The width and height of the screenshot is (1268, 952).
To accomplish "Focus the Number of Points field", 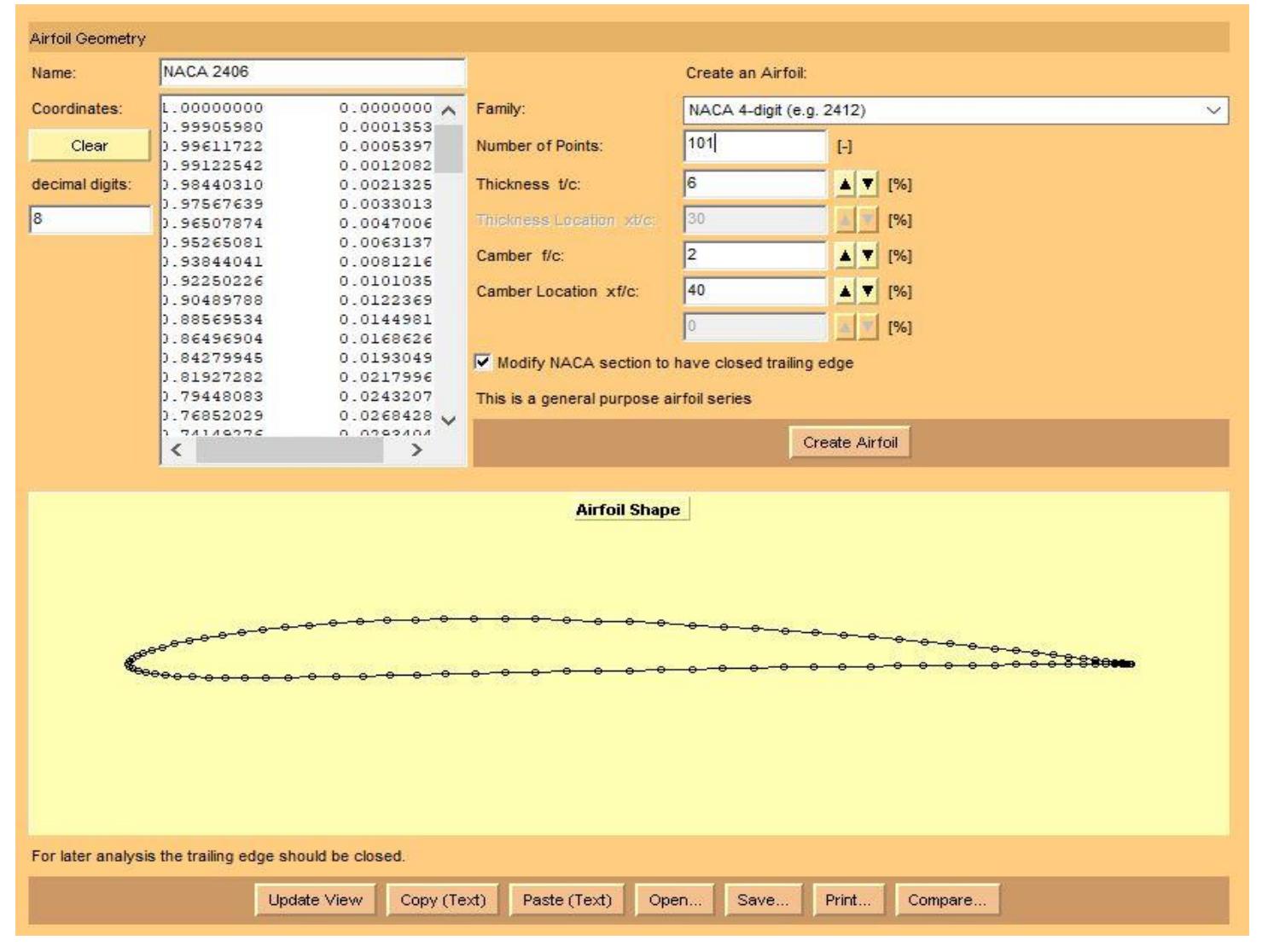I will coord(755,145).
